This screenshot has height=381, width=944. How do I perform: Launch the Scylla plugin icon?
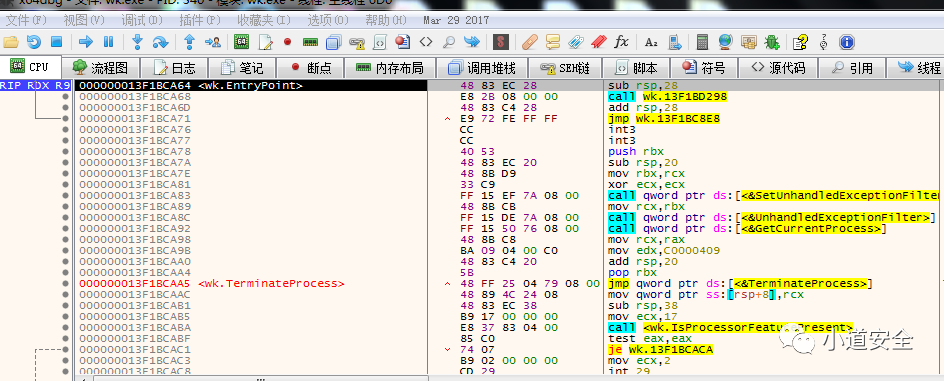click(501, 42)
